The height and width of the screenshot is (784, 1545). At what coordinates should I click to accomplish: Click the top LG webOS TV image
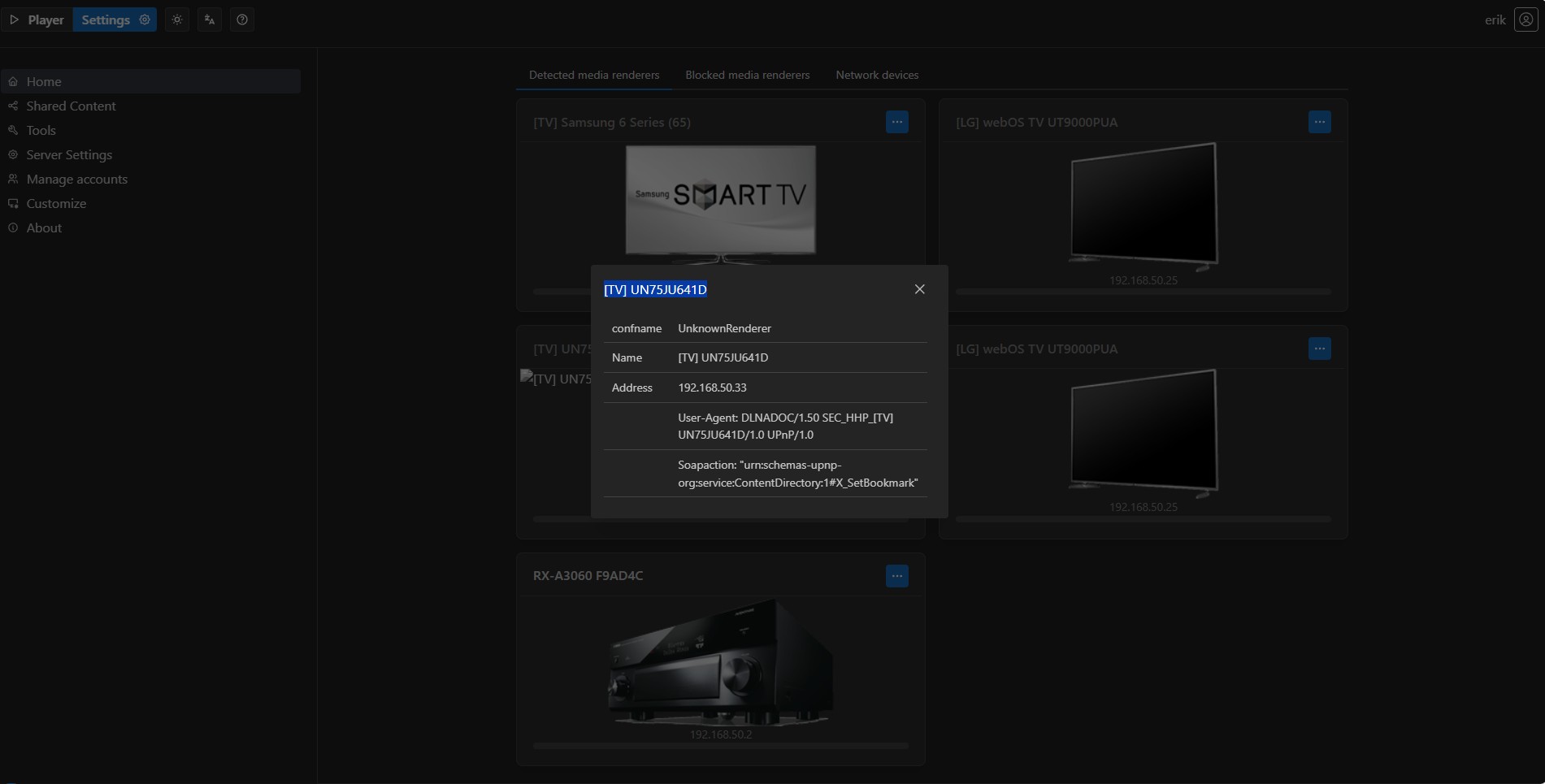click(x=1144, y=206)
